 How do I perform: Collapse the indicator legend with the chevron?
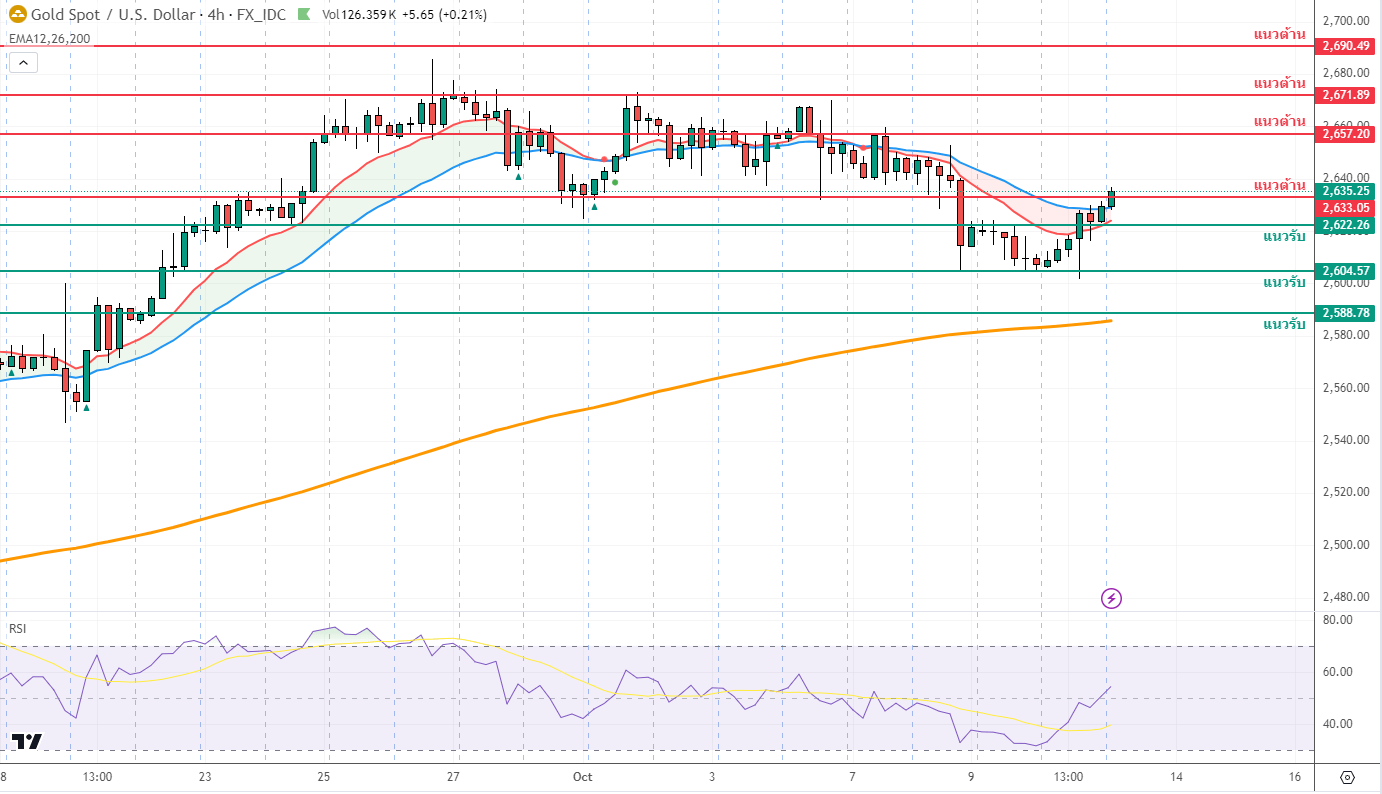coord(23,63)
